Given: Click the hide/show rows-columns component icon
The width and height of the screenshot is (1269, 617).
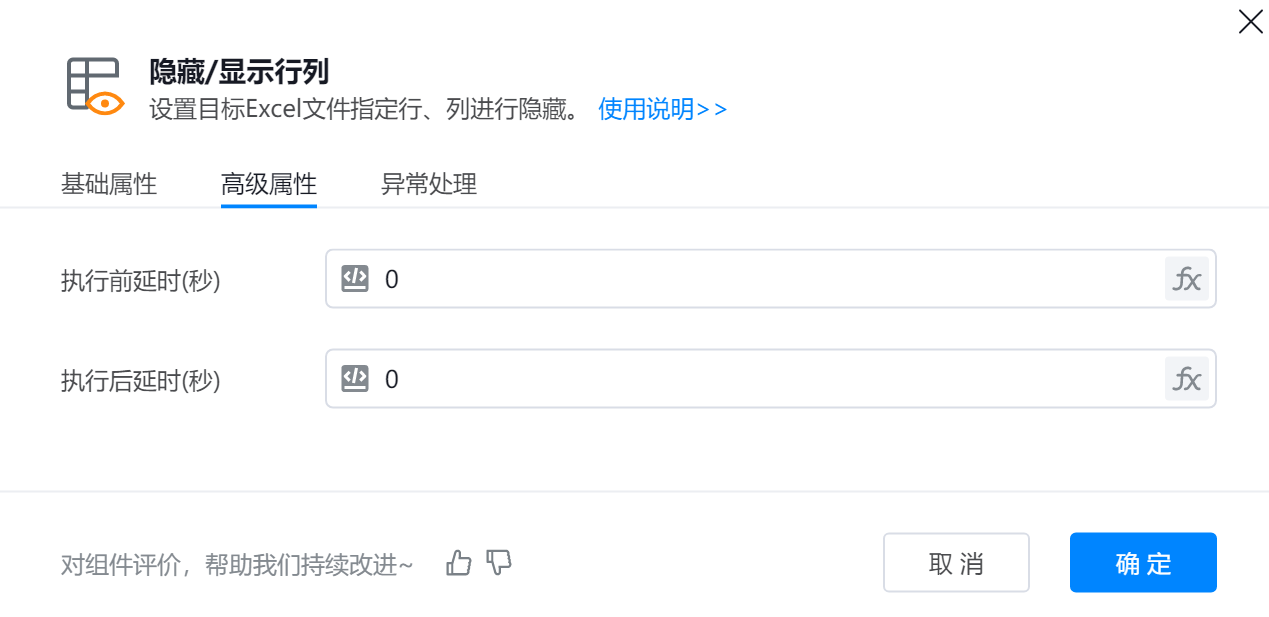Looking at the screenshot, I should pyautogui.click(x=95, y=86).
